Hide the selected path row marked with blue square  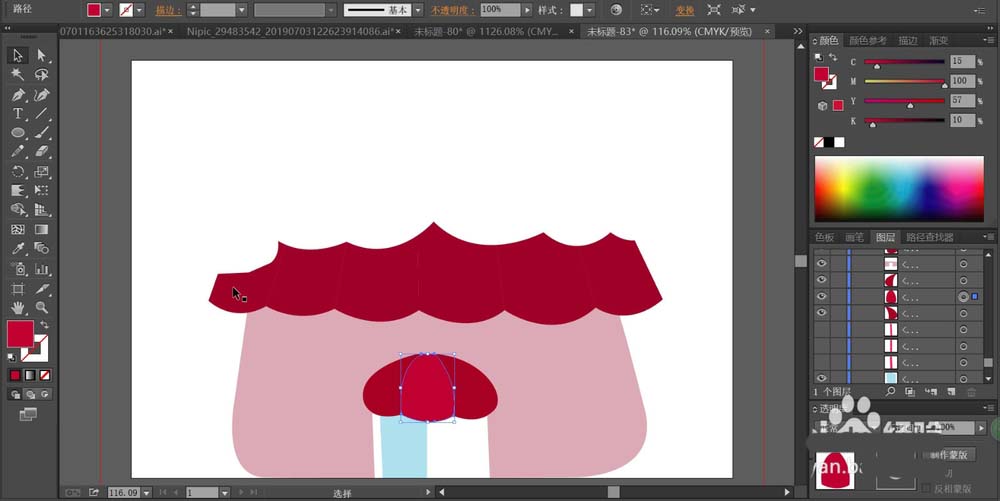[821, 296]
